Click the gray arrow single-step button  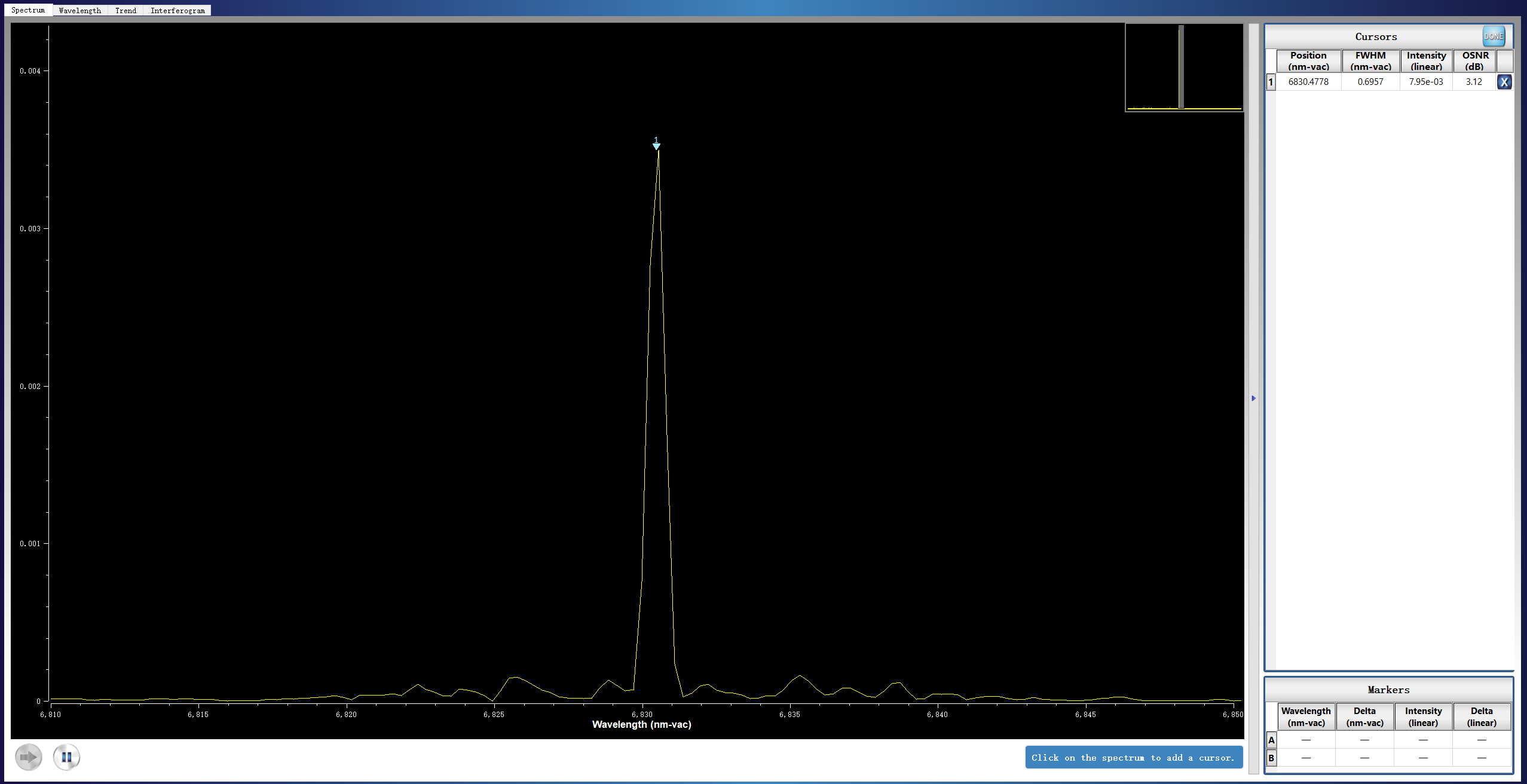[x=28, y=757]
